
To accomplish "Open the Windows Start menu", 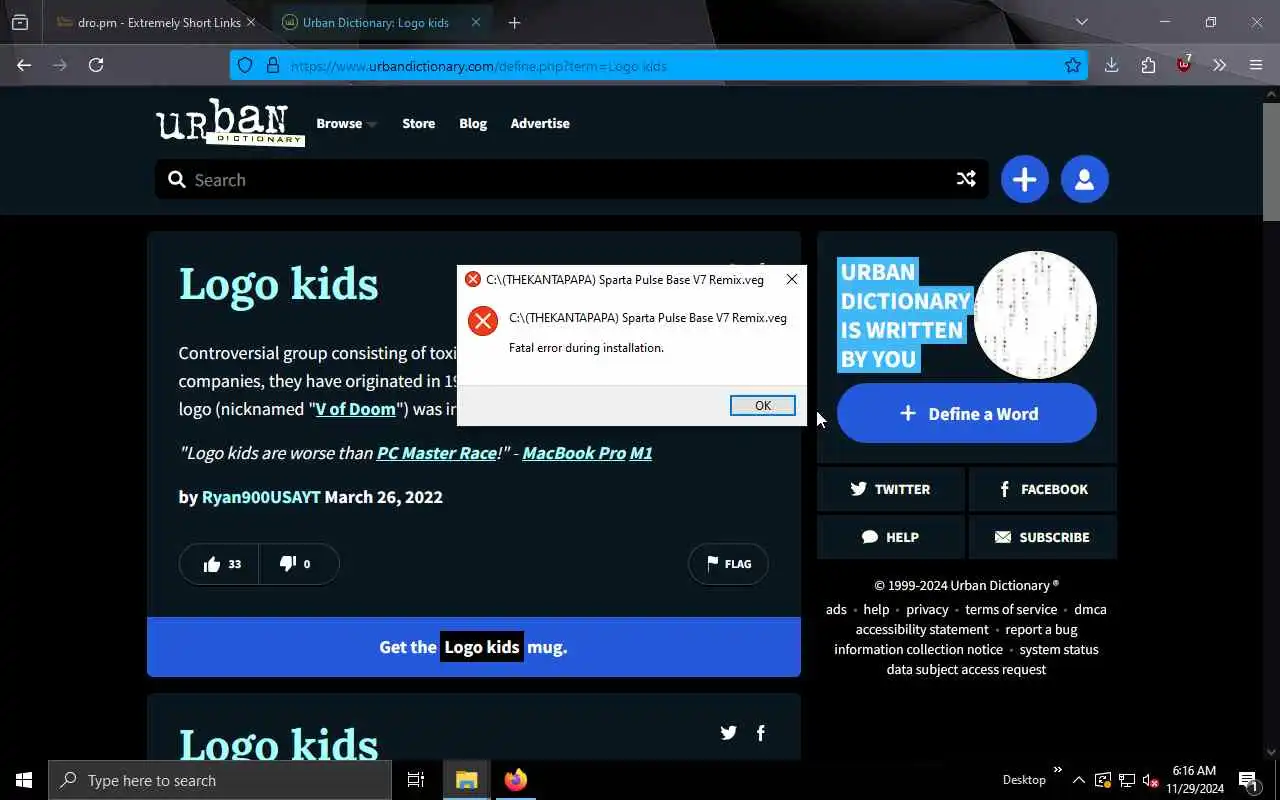I will (24, 780).
